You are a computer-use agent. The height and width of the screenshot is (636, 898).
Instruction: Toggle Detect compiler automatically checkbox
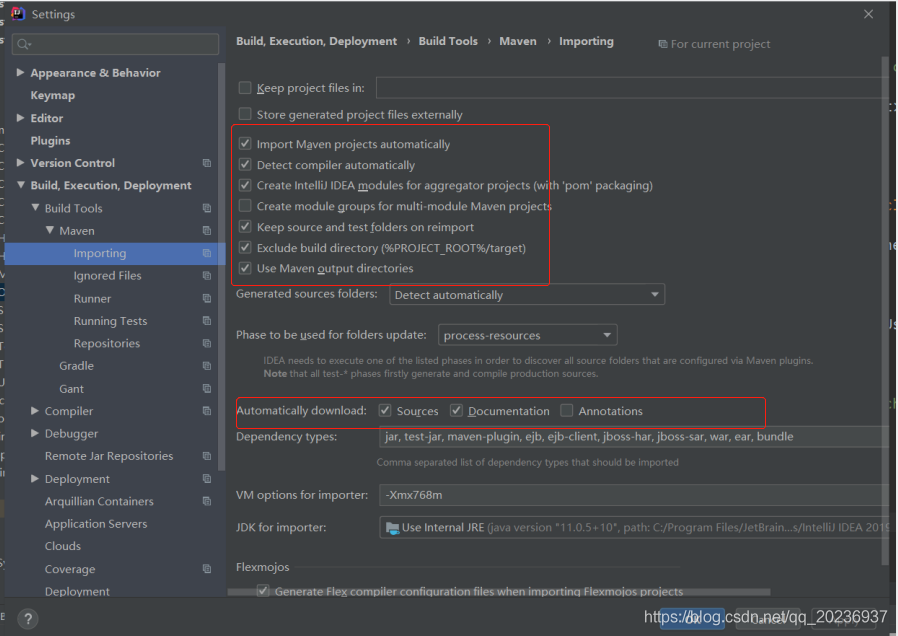coord(245,165)
